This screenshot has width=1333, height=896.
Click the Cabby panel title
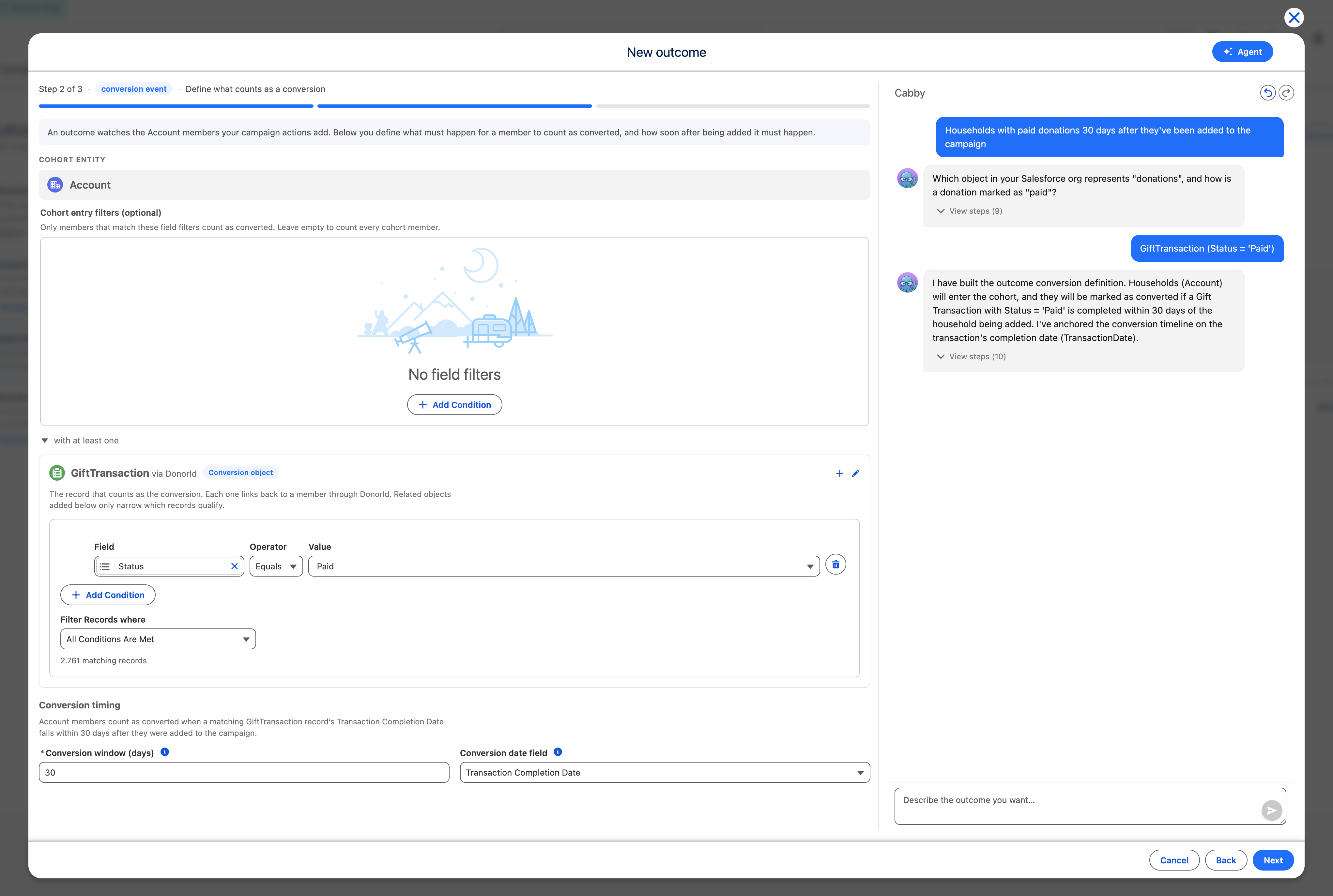910,93
